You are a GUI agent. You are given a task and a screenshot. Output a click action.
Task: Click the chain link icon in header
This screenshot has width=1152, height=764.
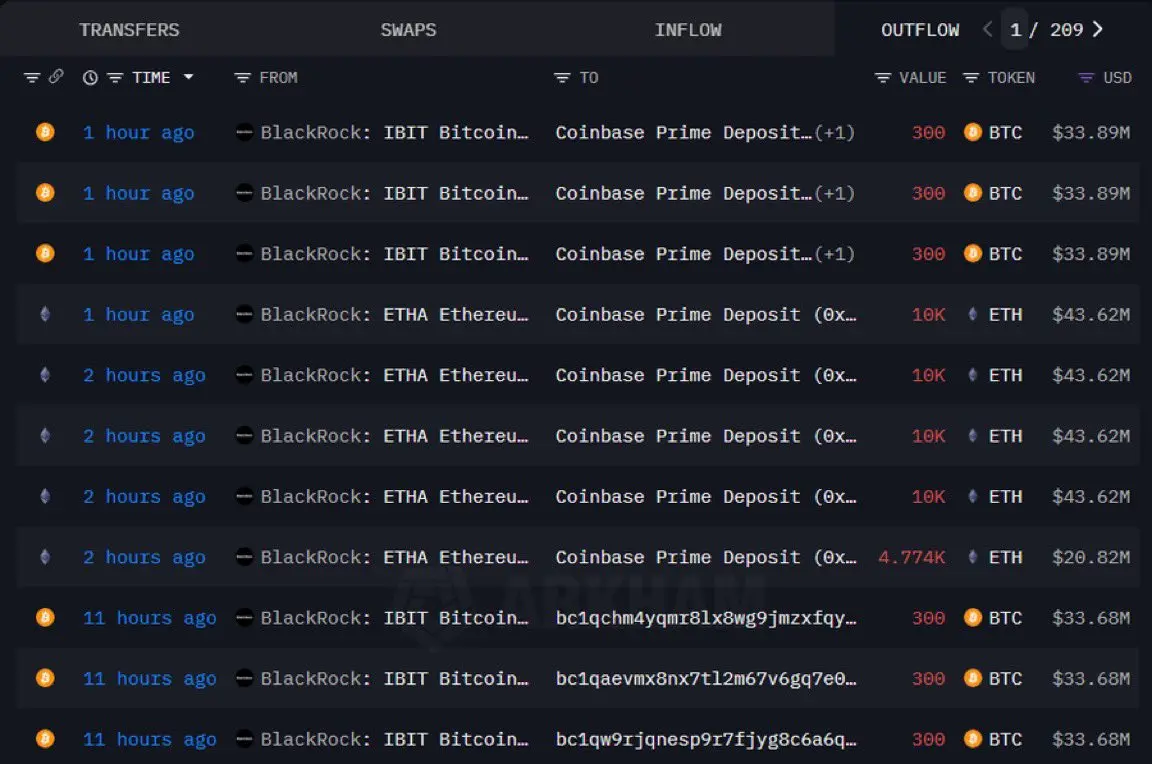tap(56, 76)
